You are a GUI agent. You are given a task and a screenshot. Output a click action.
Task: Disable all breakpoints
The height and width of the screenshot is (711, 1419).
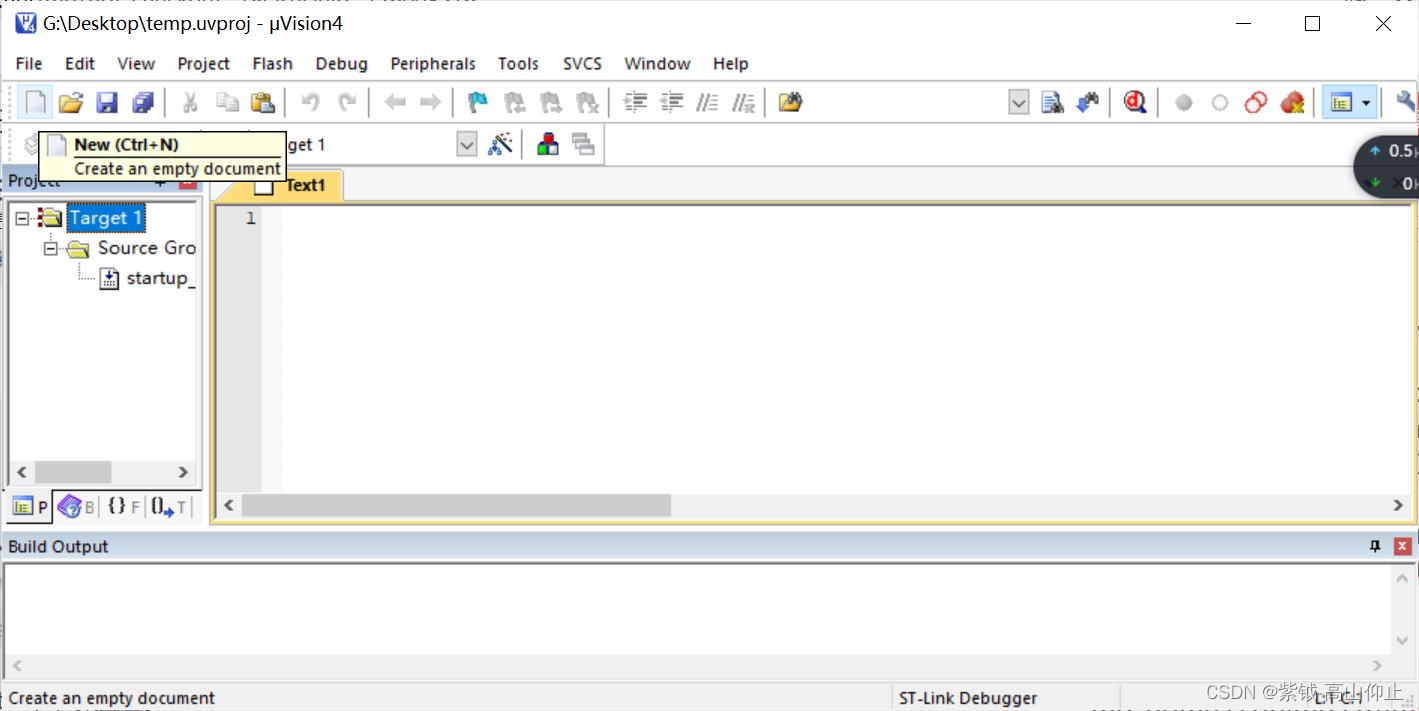(1256, 102)
